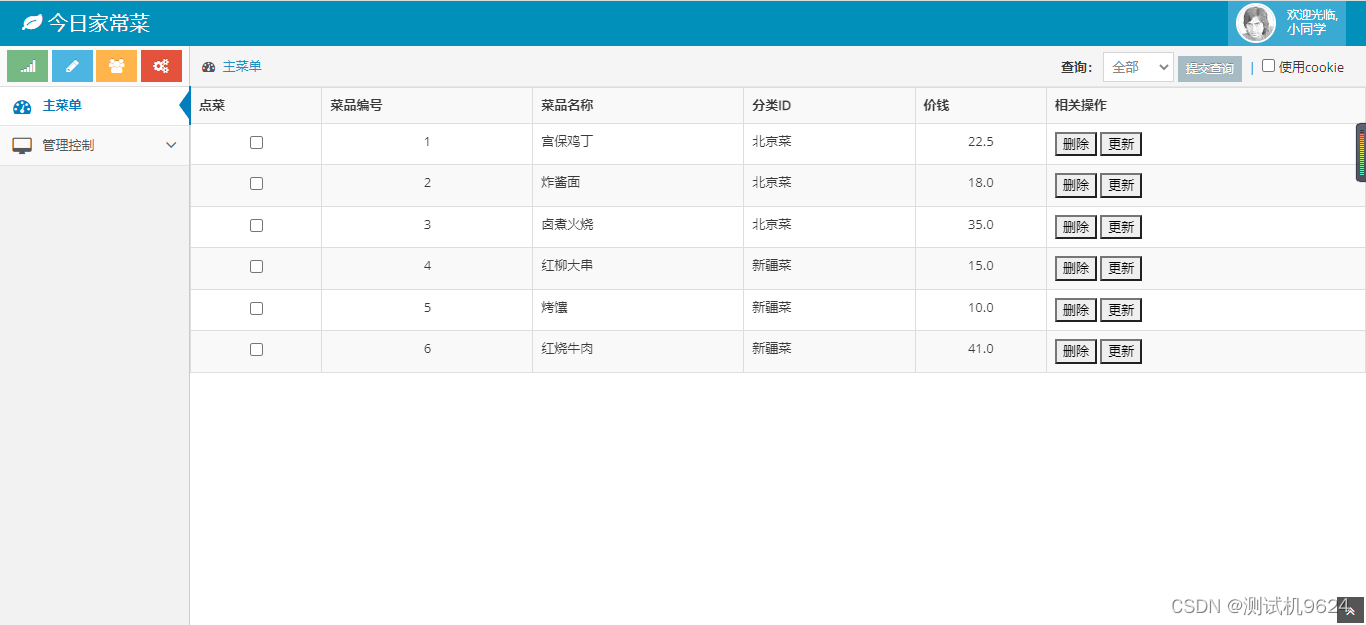The height and width of the screenshot is (625, 1366).
Task: Click the 查询: label
Action: [1077, 68]
